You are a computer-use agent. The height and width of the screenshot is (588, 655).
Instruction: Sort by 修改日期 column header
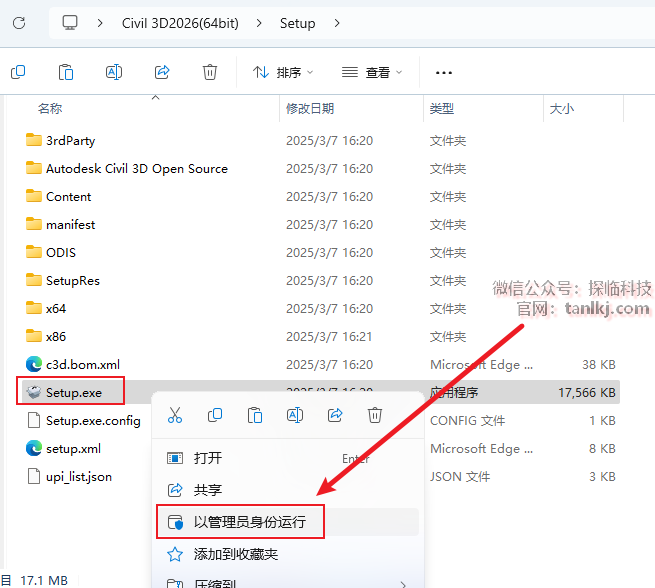coord(310,109)
